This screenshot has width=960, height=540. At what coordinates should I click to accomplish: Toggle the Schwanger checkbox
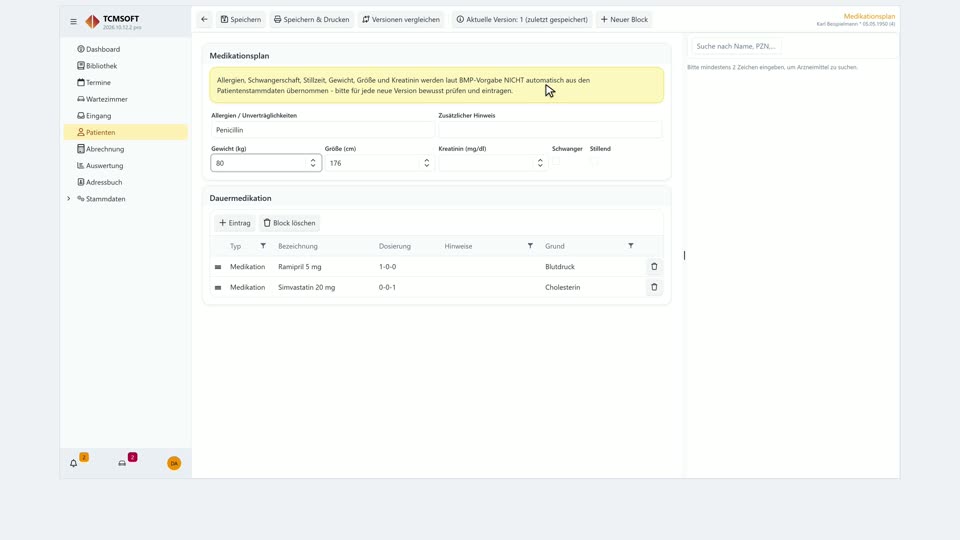click(556, 162)
